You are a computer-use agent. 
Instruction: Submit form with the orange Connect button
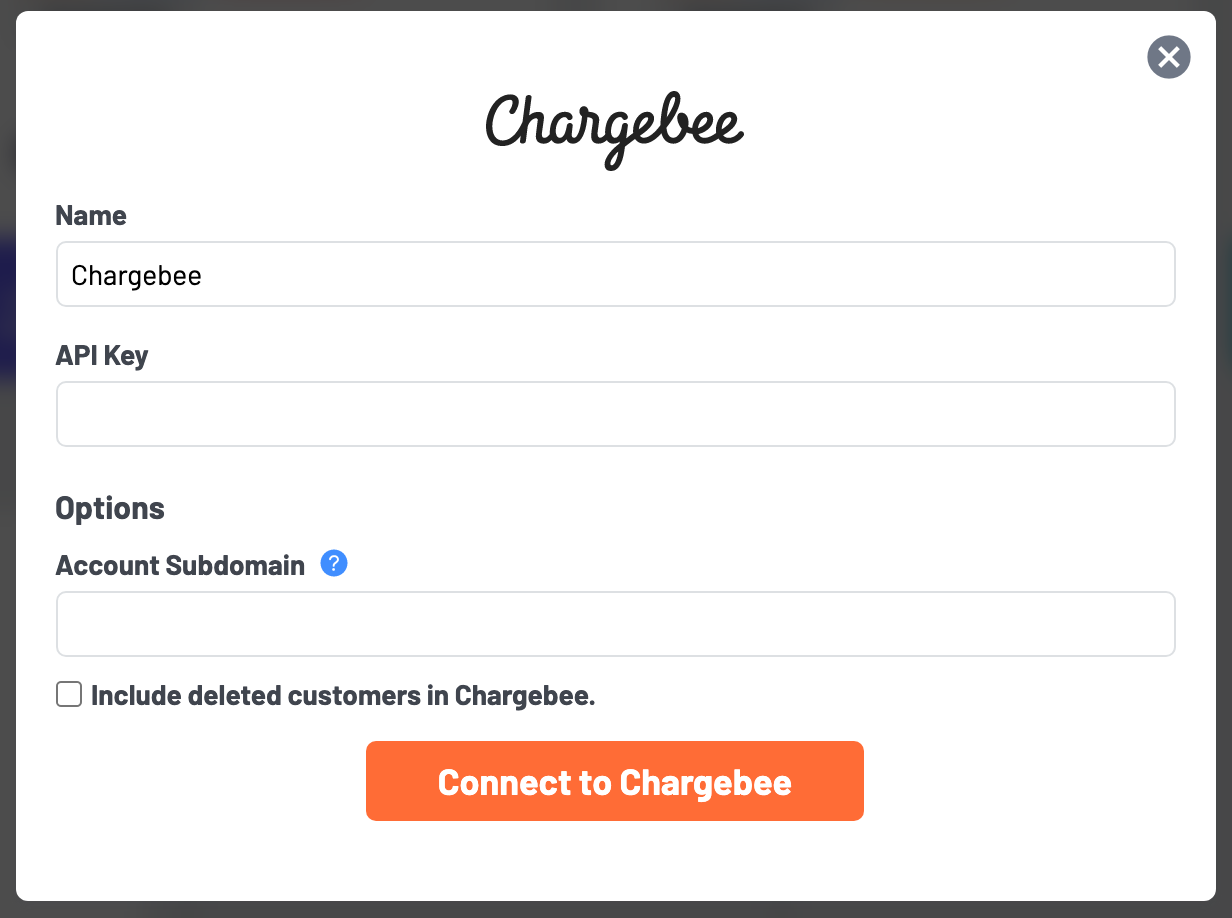click(x=615, y=781)
